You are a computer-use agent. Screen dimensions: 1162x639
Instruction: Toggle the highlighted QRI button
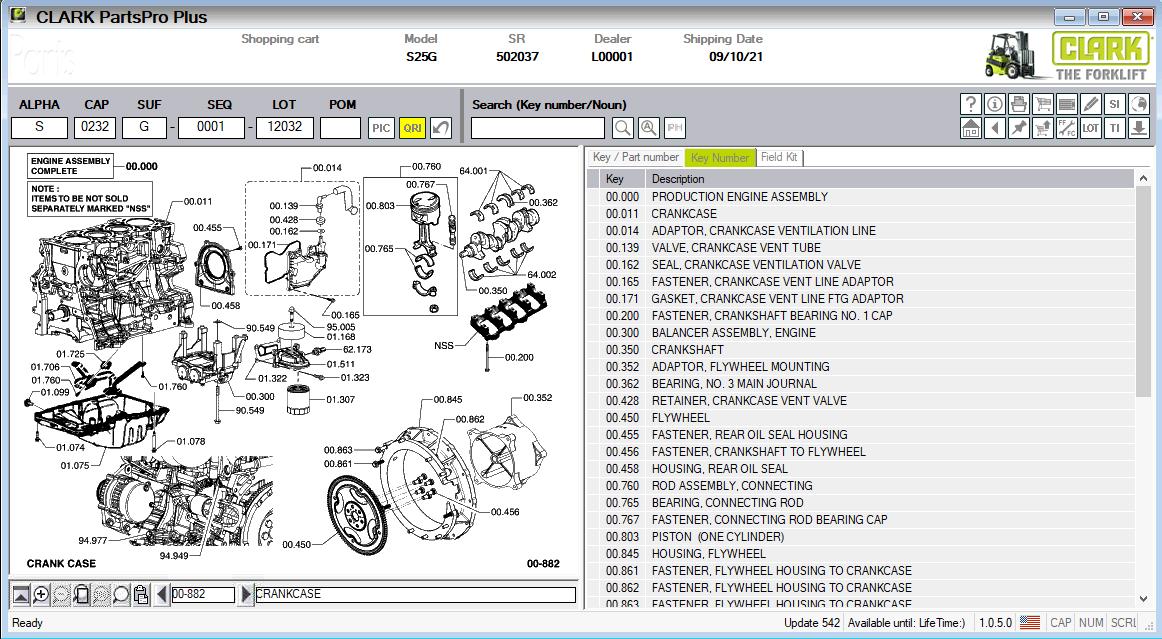tap(411, 128)
